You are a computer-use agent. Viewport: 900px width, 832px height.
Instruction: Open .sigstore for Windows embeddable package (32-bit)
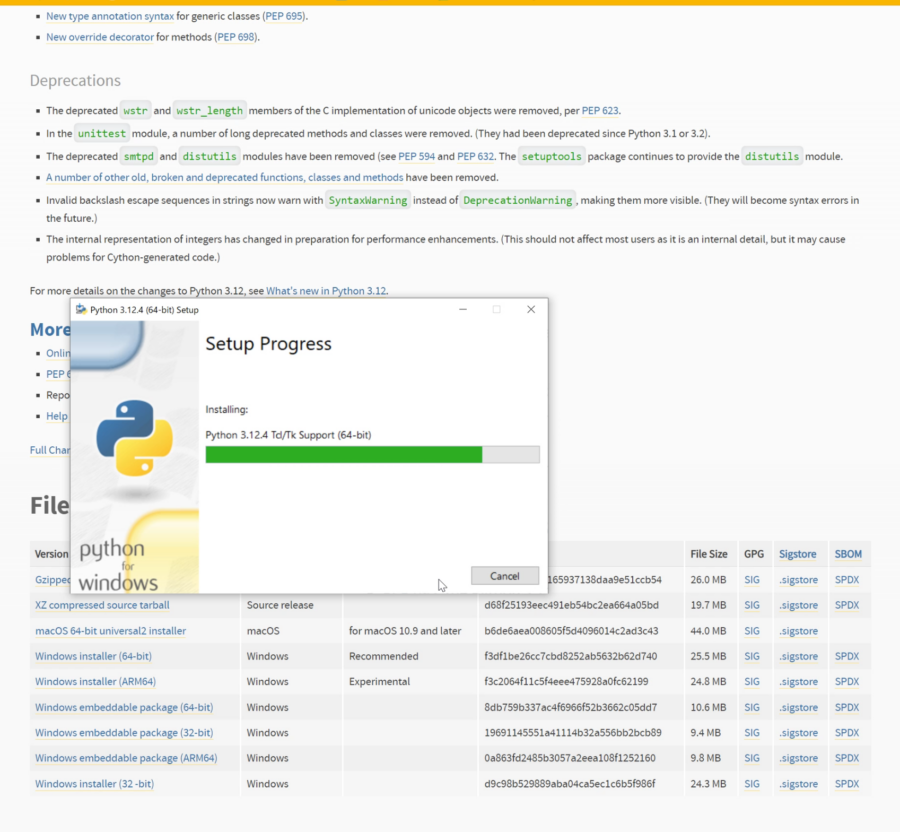click(798, 733)
